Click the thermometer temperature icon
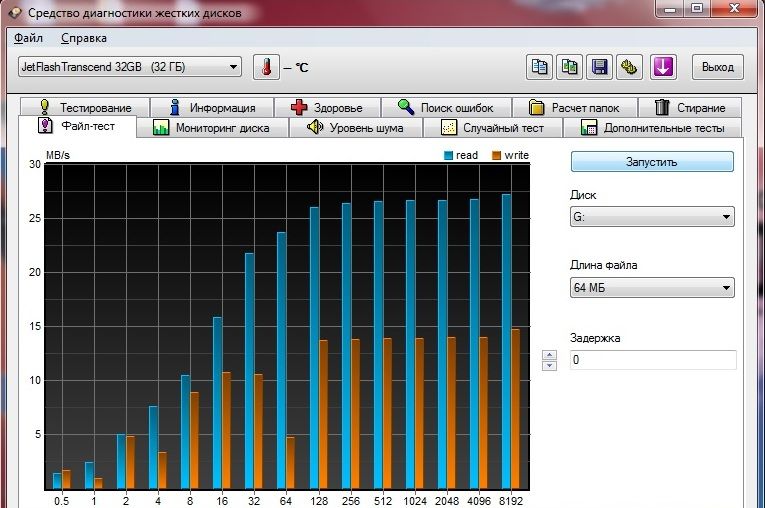The height and width of the screenshot is (508, 765). (x=266, y=68)
